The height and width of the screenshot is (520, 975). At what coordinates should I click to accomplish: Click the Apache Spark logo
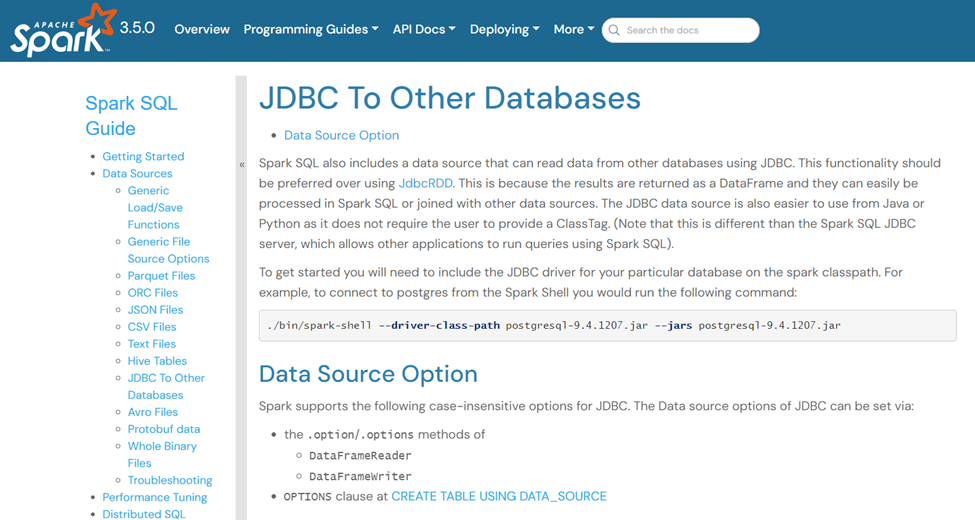(x=62, y=30)
